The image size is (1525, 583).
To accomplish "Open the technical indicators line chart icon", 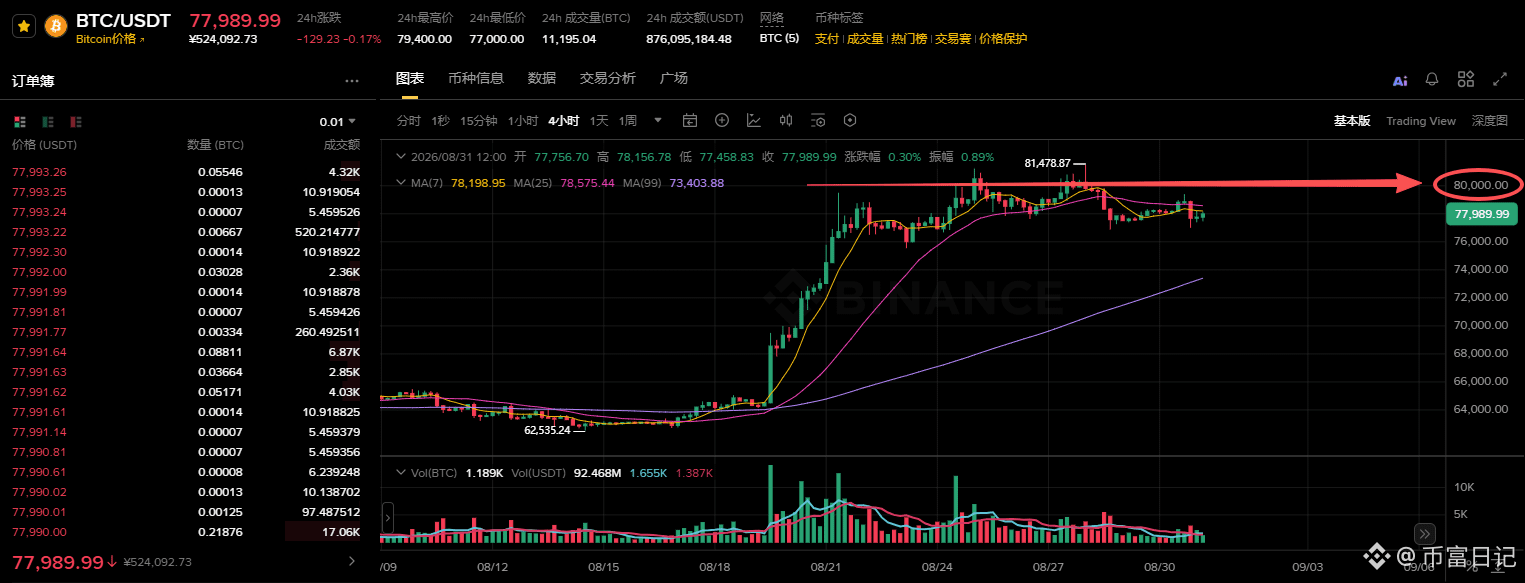I will pyautogui.click(x=754, y=121).
